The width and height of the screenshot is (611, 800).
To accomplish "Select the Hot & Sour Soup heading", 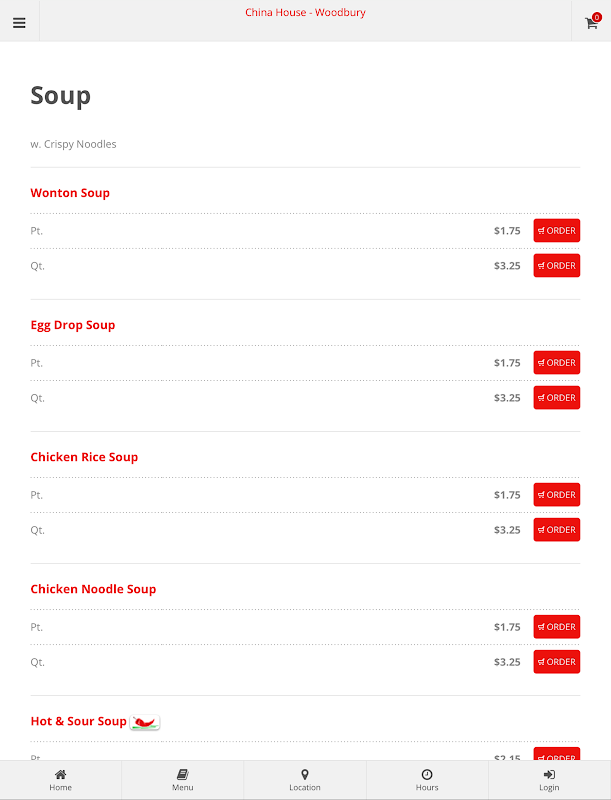I will [78, 721].
